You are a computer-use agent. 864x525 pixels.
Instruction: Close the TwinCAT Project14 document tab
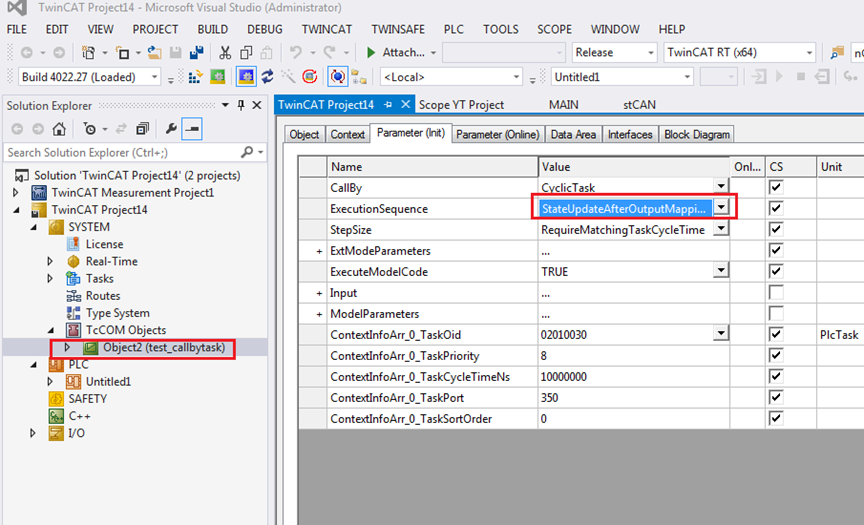(x=406, y=104)
